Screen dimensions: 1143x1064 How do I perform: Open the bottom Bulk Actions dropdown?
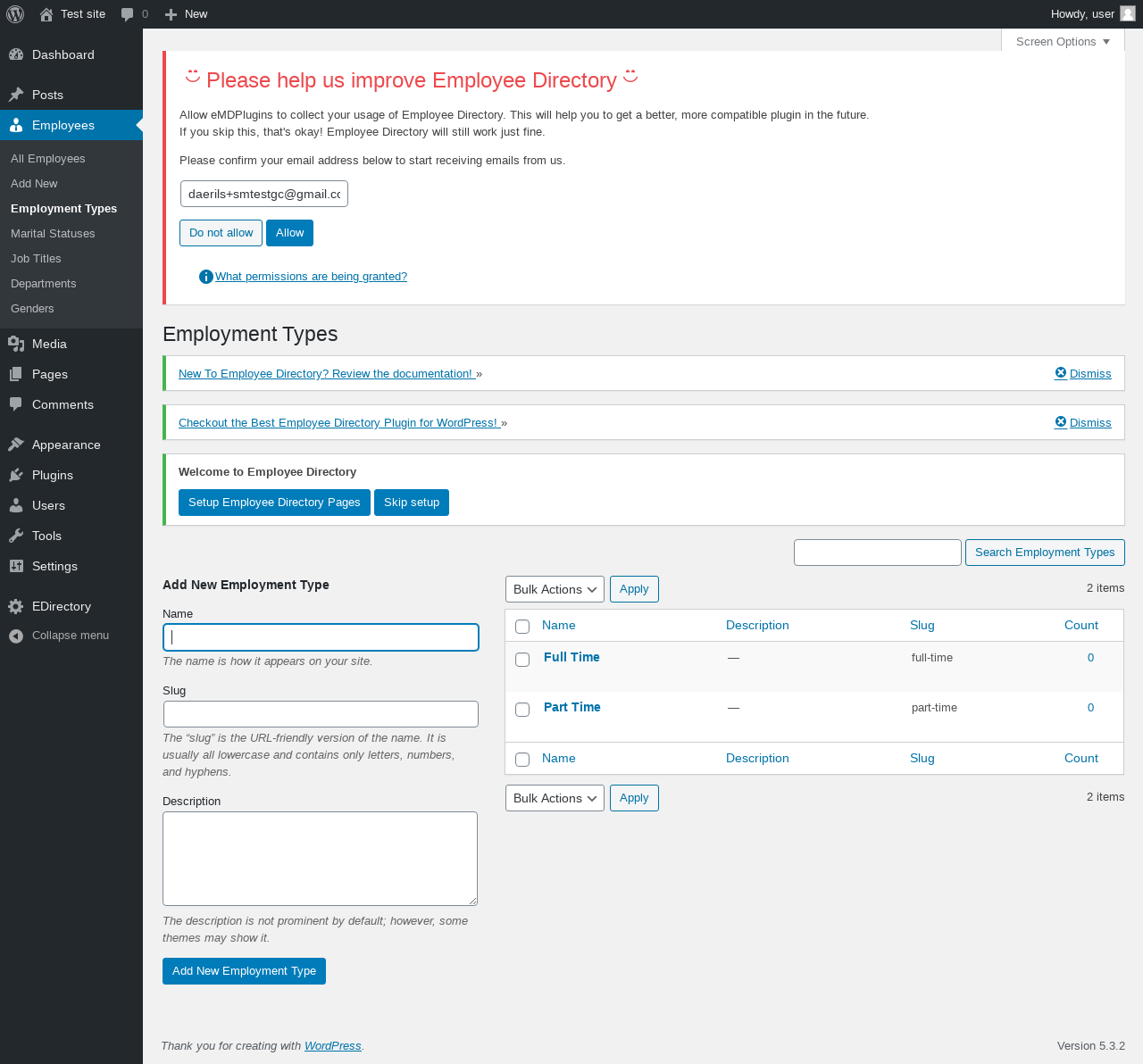[555, 798]
